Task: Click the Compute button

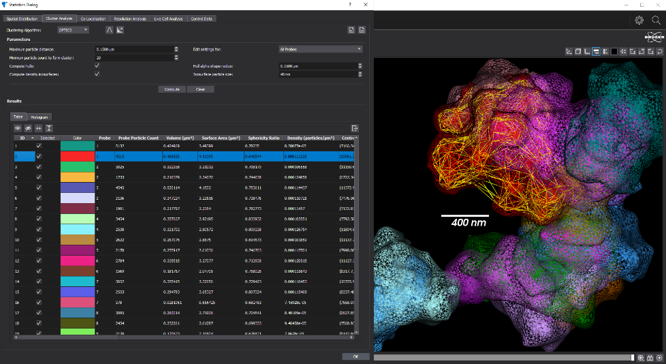Action: [x=172, y=89]
